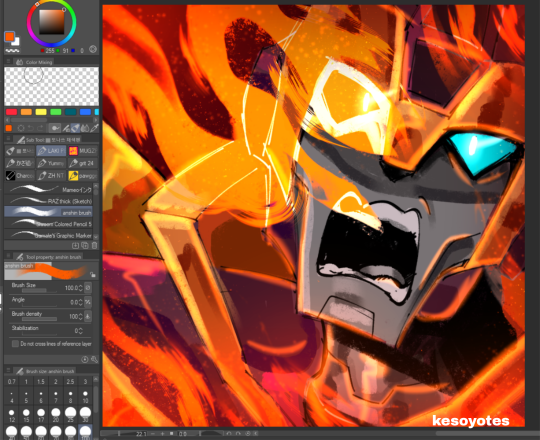Select the brush tool in Color Mixing

(66, 128)
